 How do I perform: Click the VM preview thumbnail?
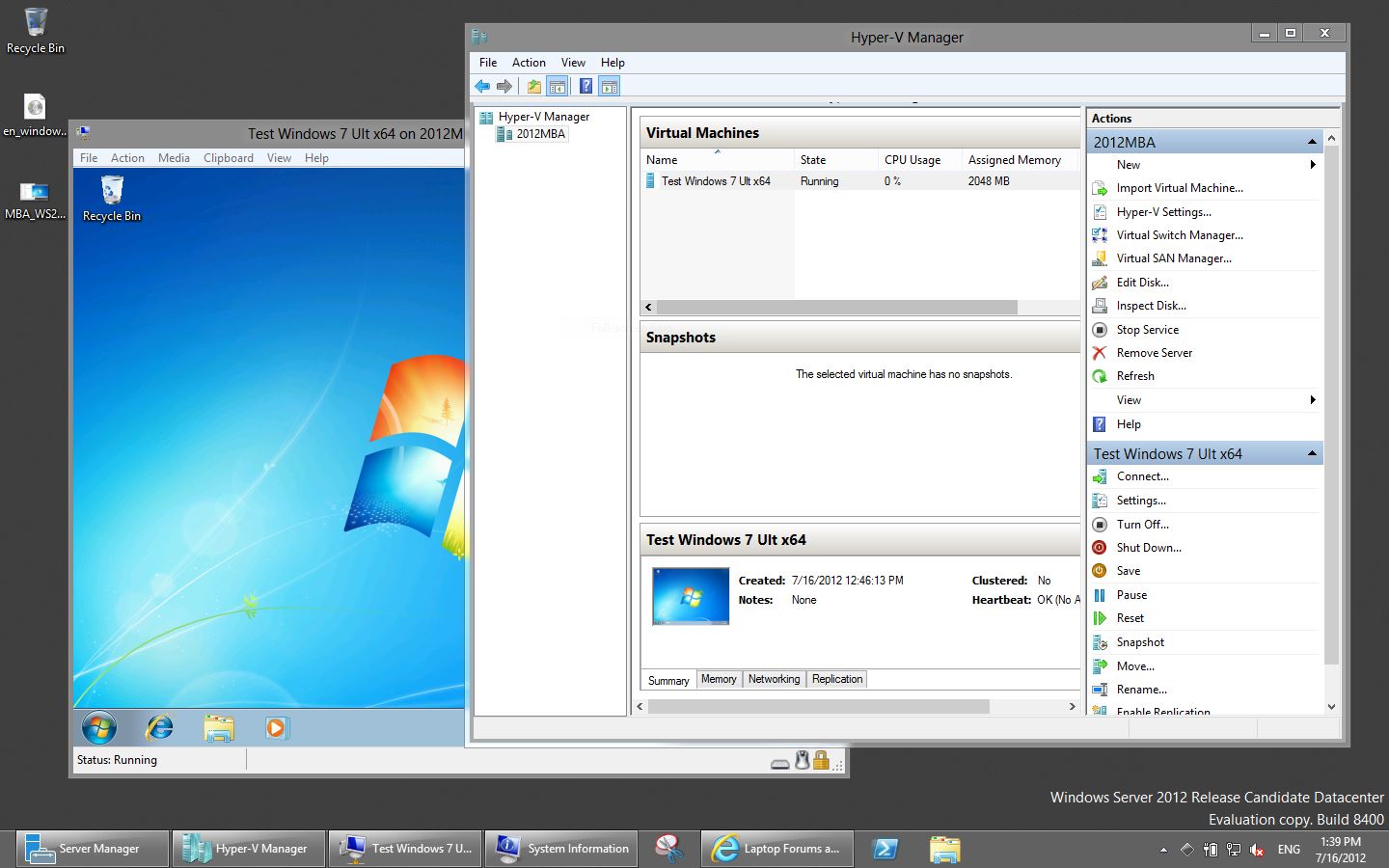[691, 596]
